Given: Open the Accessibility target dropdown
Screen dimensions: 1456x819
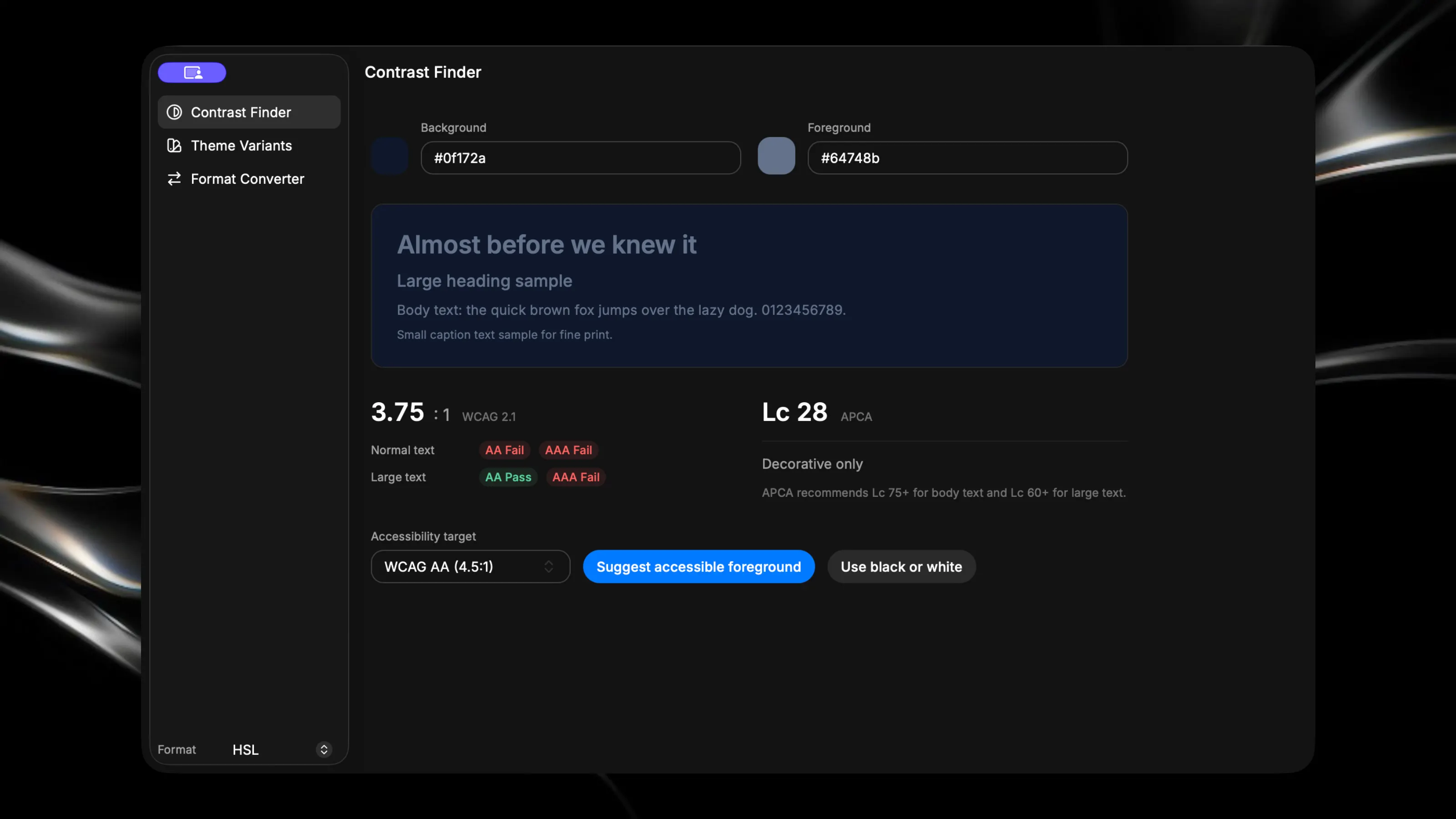Looking at the screenshot, I should coord(470,566).
